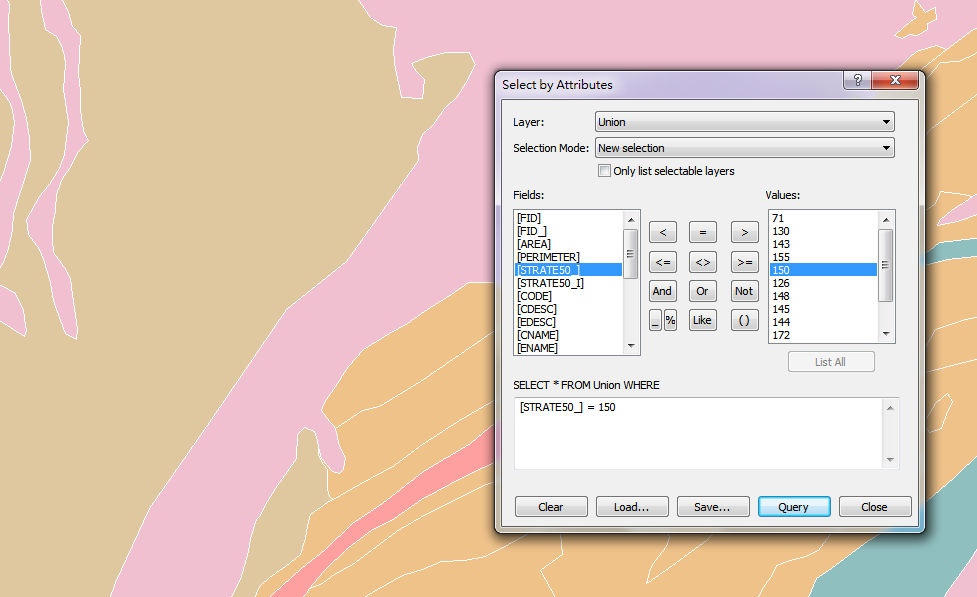Insert the Not operator
This screenshot has width=977, height=597.
click(744, 291)
